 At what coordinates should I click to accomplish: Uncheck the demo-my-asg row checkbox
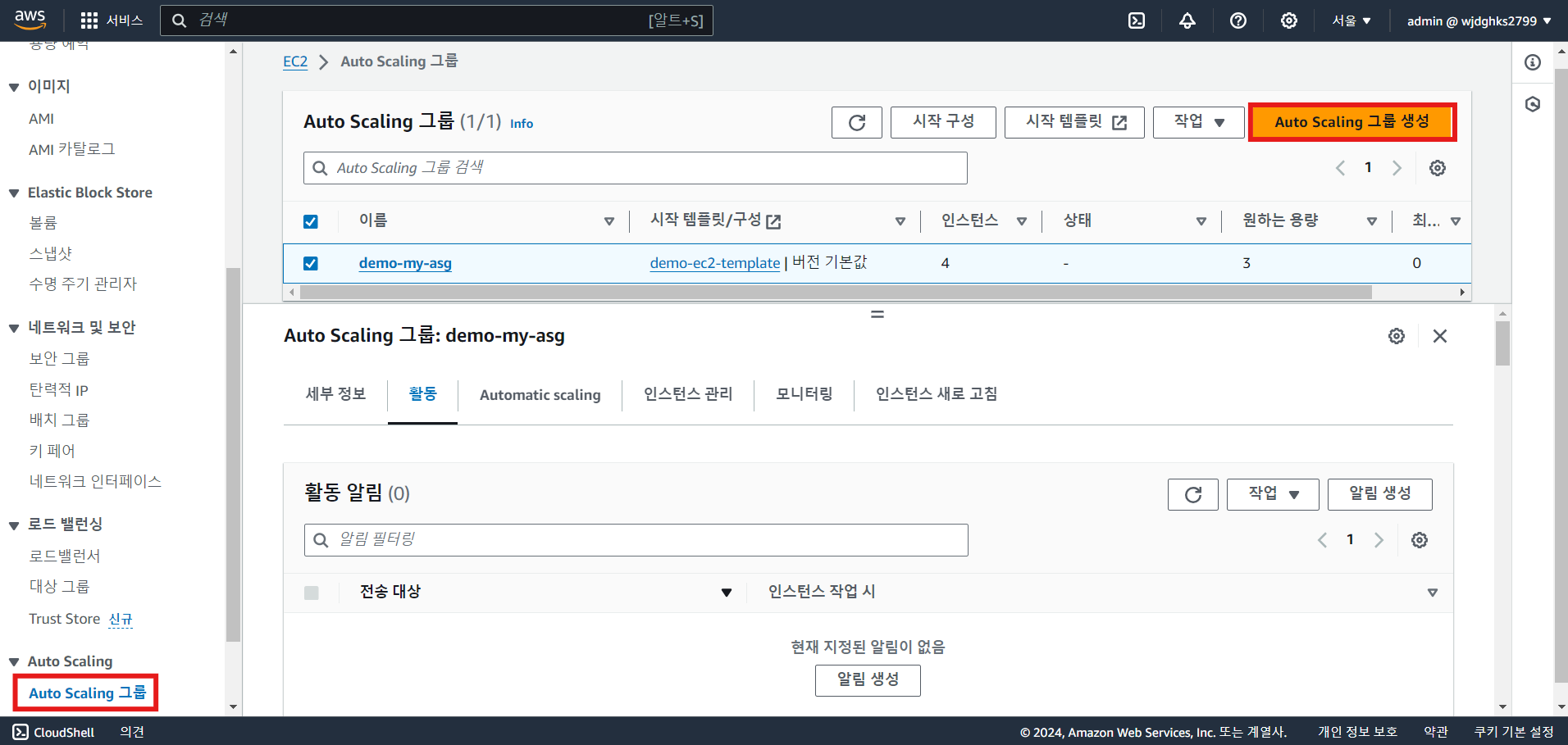[311, 263]
